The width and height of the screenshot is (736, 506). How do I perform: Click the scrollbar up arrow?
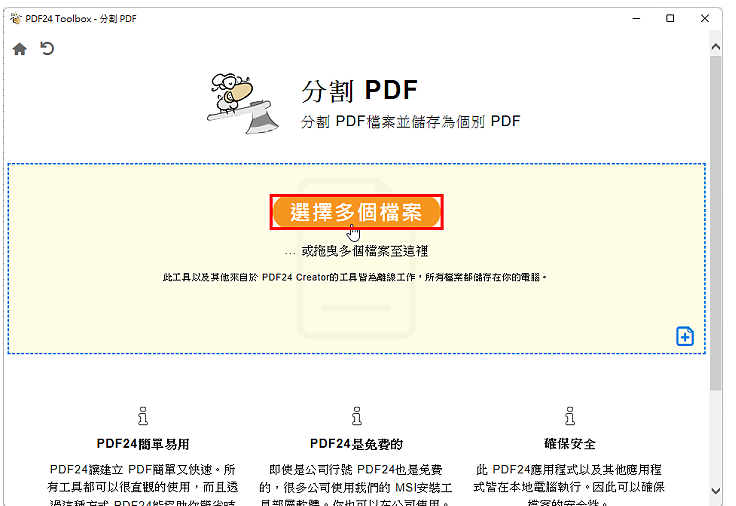[x=715, y=46]
